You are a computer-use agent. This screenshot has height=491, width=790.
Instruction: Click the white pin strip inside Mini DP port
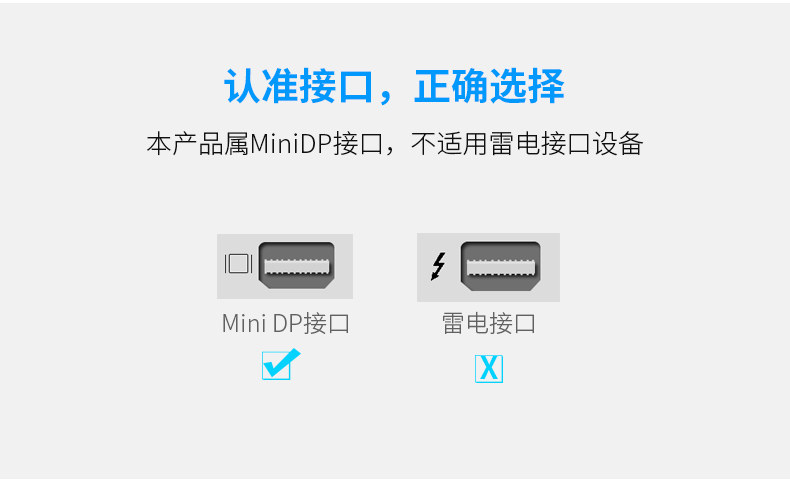click(297, 267)
